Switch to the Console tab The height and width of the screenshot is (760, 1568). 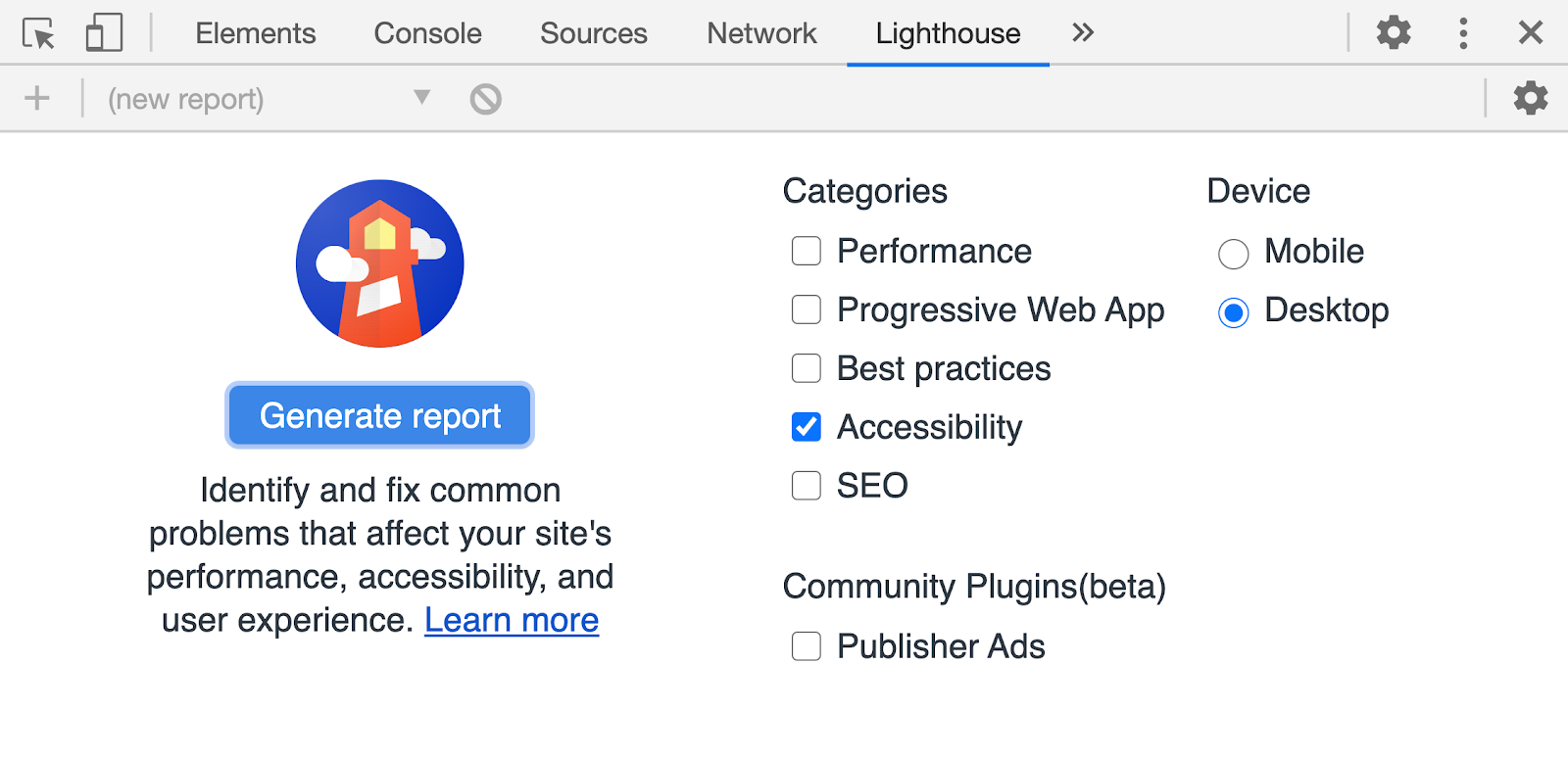426,32
